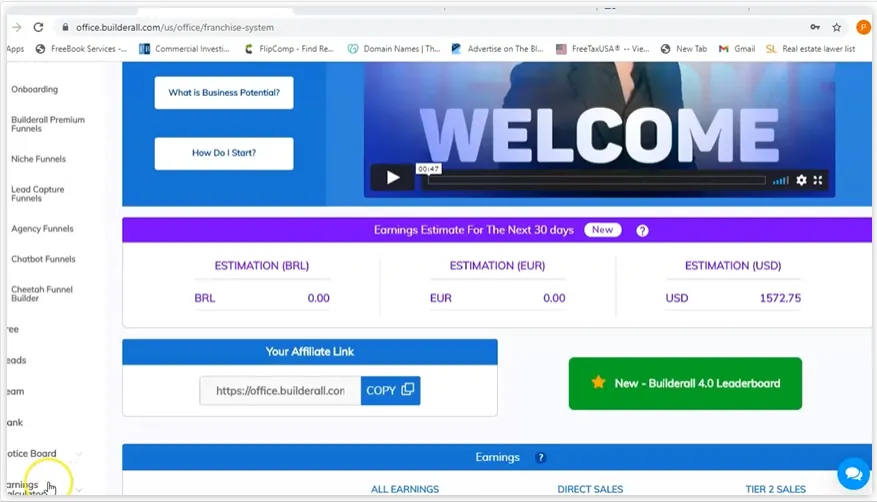Open FreeTaxUSA bookmark
Screen dimensions: 877x502
coord(602,49)
